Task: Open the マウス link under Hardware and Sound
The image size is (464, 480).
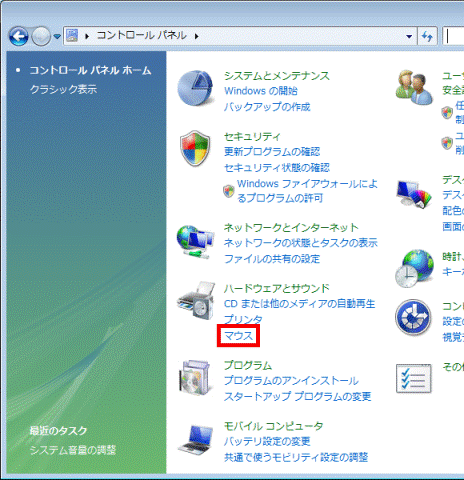Action: point(238,336)
